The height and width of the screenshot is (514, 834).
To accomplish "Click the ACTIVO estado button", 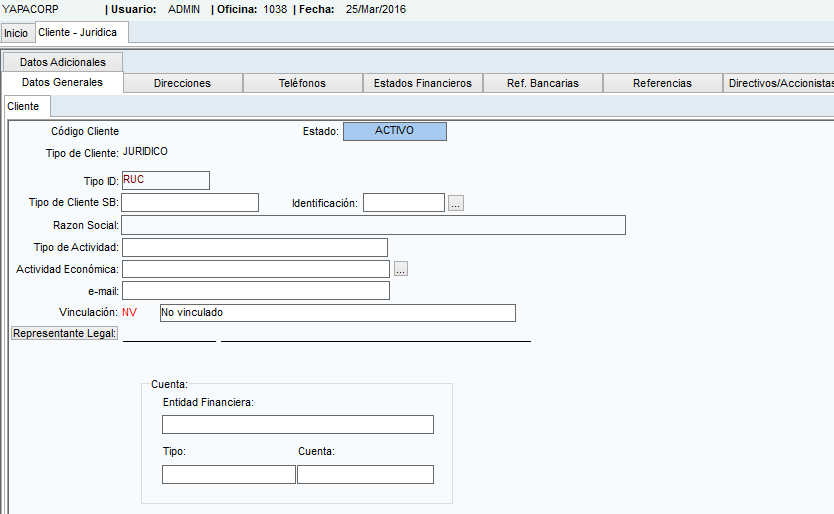I will [395, 131].
